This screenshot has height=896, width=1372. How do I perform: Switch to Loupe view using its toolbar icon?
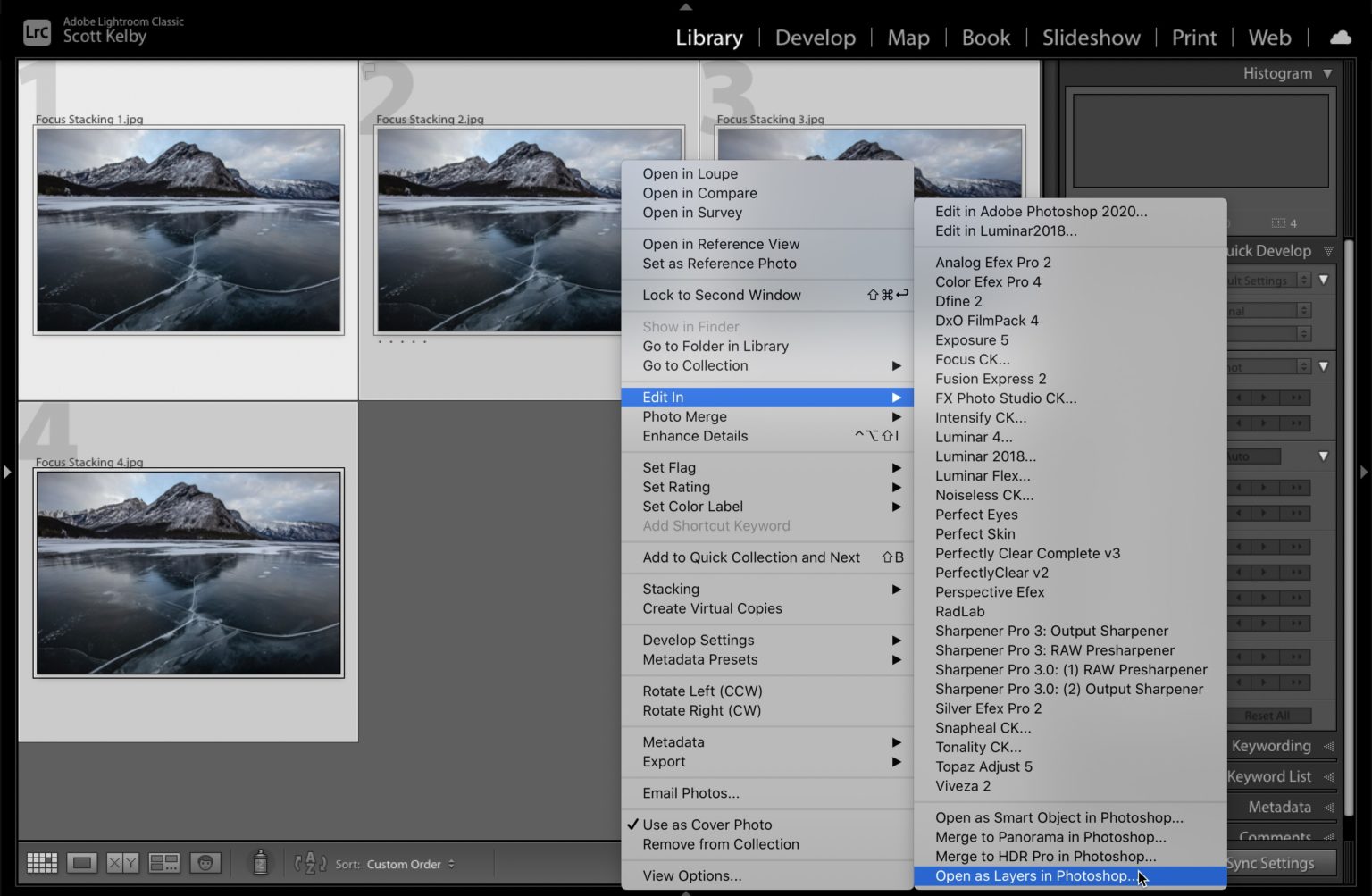click(81, 862)
